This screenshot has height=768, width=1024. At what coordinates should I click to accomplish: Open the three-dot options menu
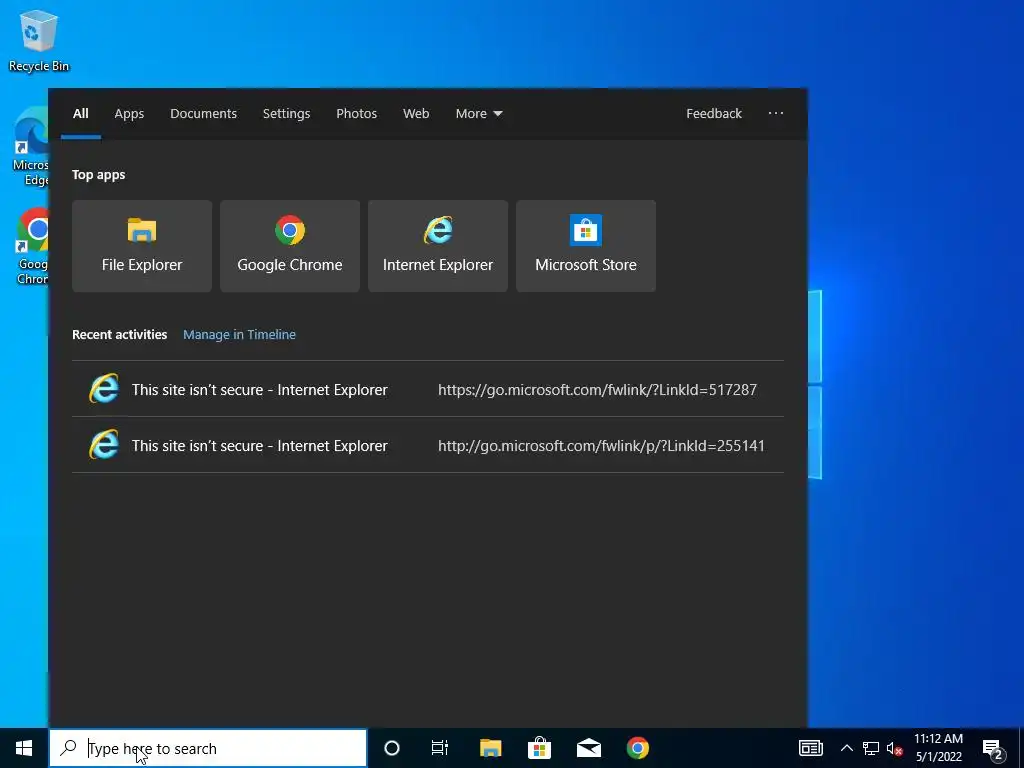coord(776,113)
